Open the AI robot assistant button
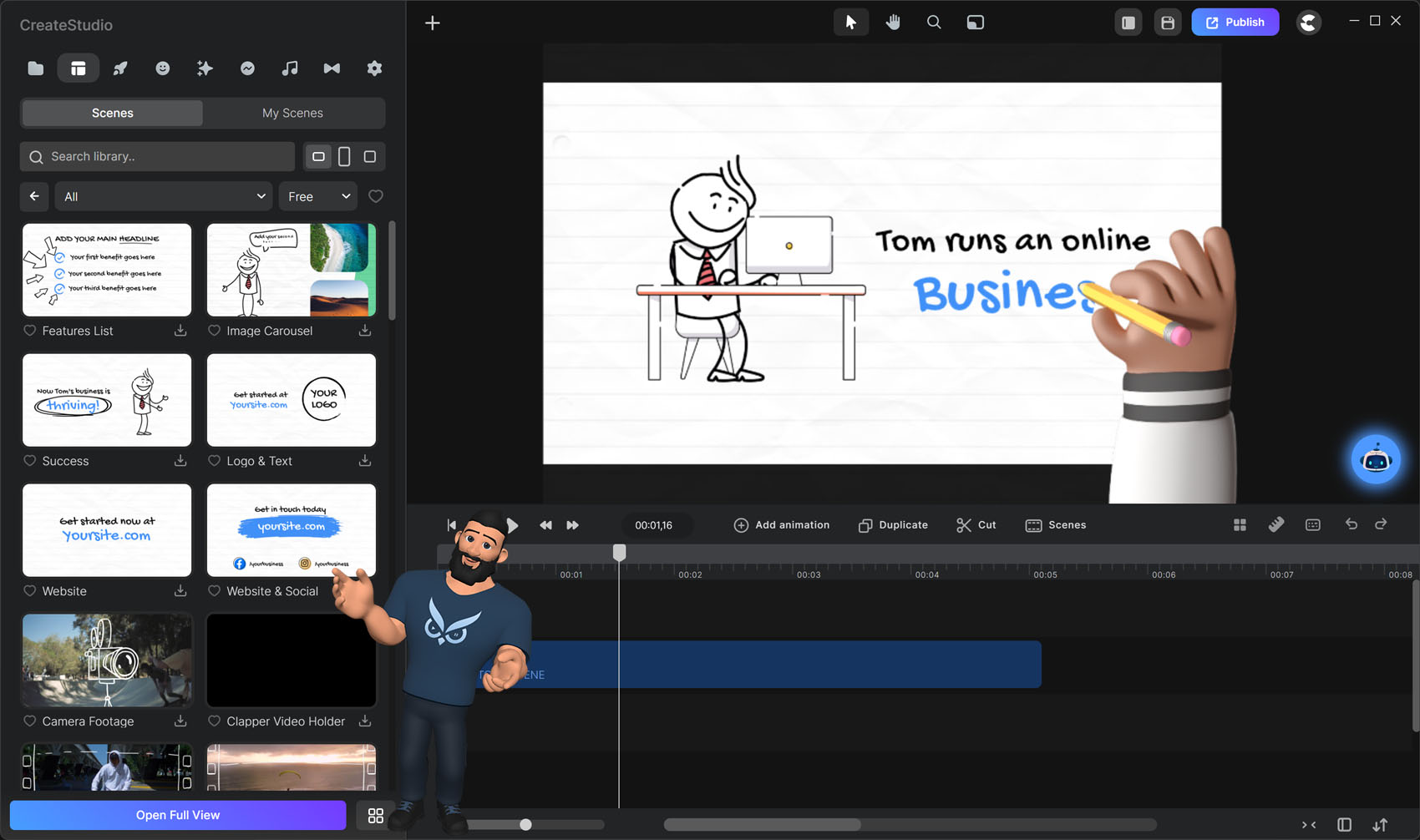This screenshot has height=840, width=1420. (x=1375, y=459)
